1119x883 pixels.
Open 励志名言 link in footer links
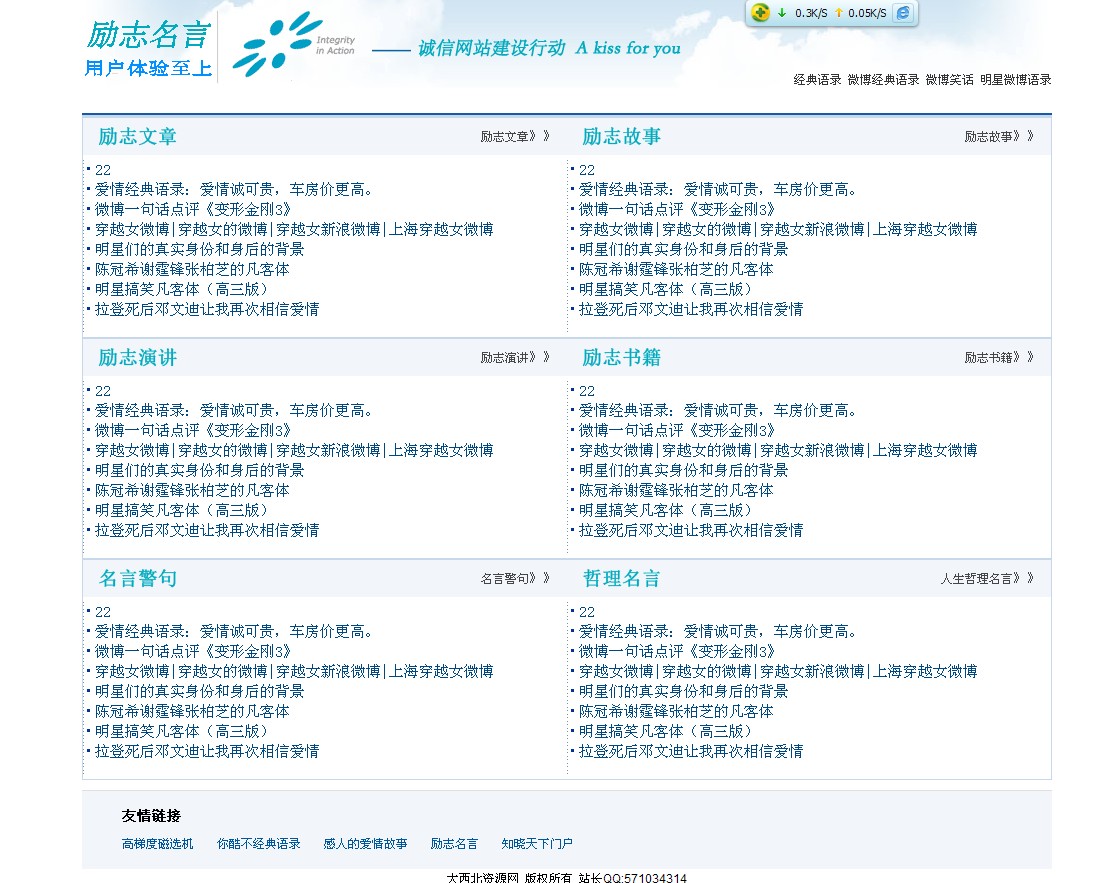pyautogui.click(x=454, y=844)
